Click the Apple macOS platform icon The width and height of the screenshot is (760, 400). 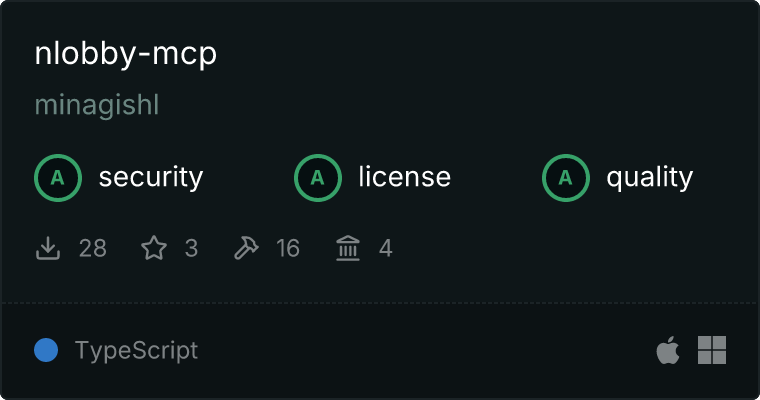click(668, 350)
